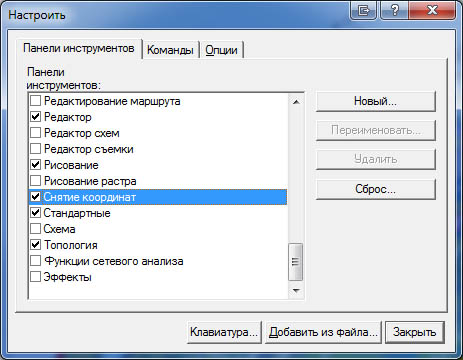
Task: Select the Редактор схем row text
Action: click(82, 133)
